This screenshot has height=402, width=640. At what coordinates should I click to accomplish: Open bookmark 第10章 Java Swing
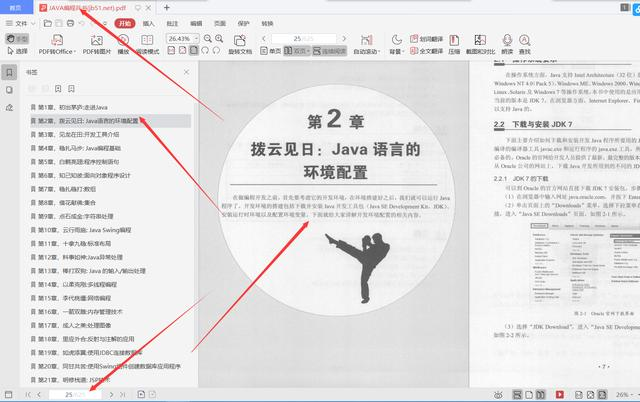coord(81,230)
